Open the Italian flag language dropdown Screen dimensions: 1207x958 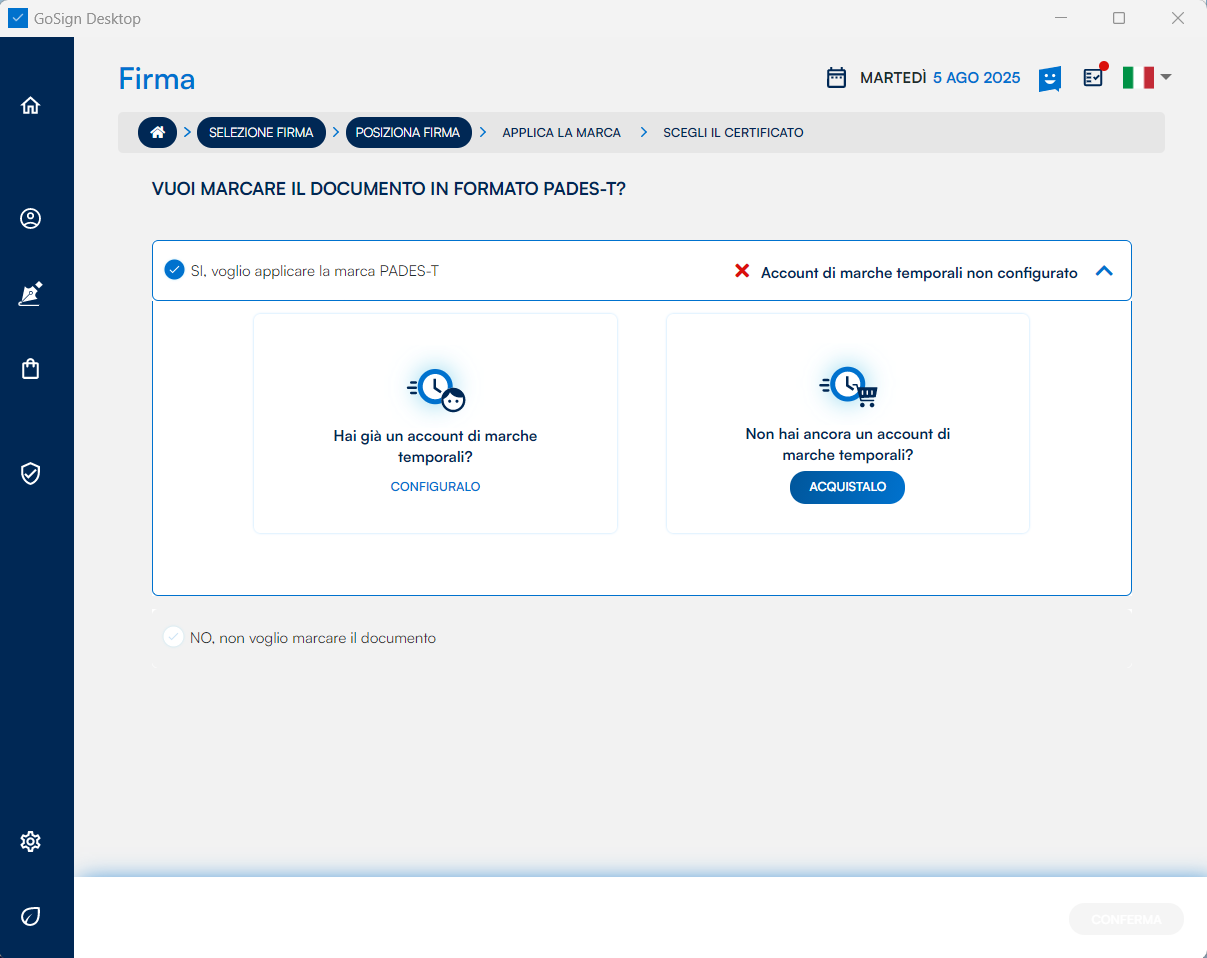[x=1146, y=77]
